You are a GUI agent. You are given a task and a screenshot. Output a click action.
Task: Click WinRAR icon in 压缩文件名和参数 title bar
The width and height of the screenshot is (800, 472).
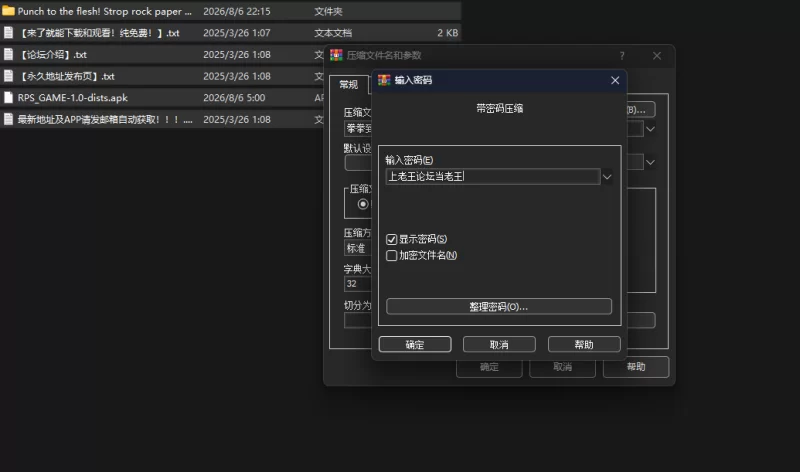coord(336,55)
